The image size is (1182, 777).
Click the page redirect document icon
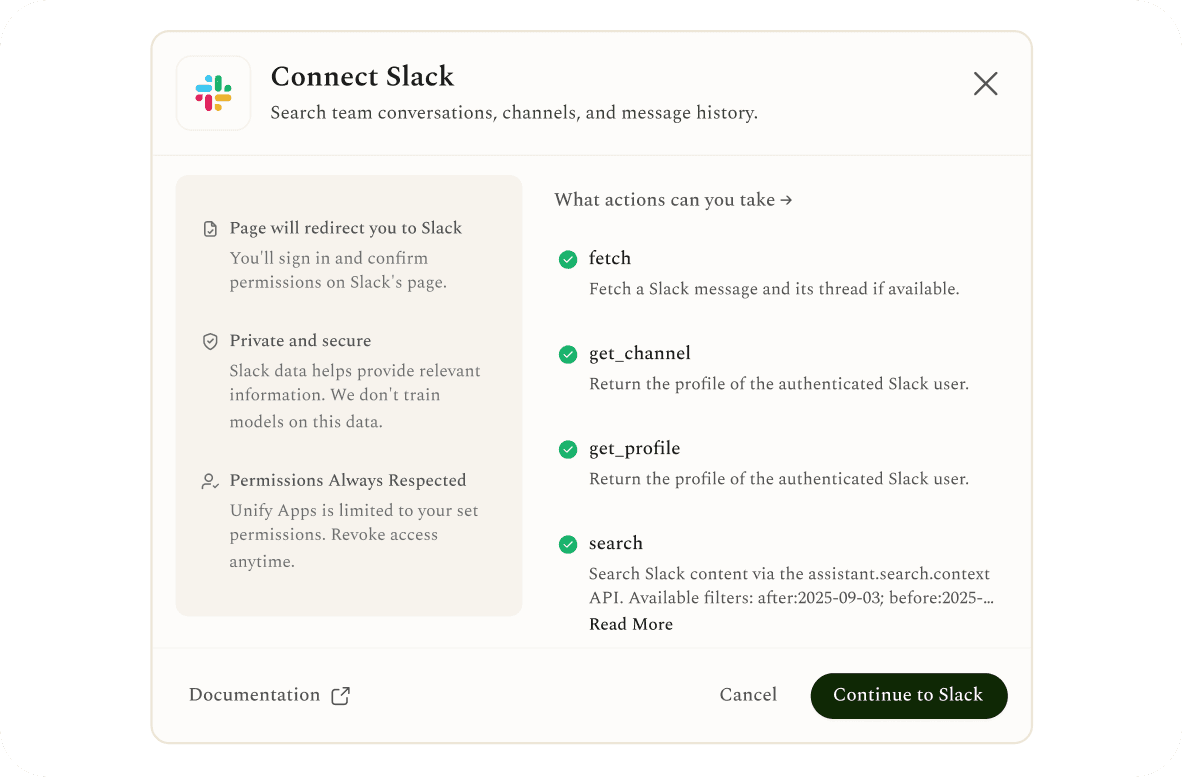[x=210, y=229]
